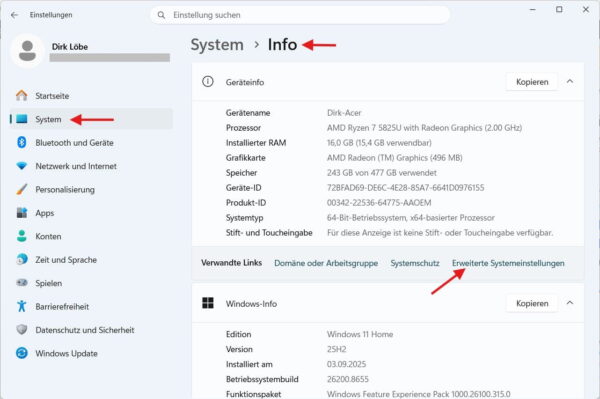Select the 243 GB von 477 GB storage value
This screenshot has height=399, width=600.
382,173
